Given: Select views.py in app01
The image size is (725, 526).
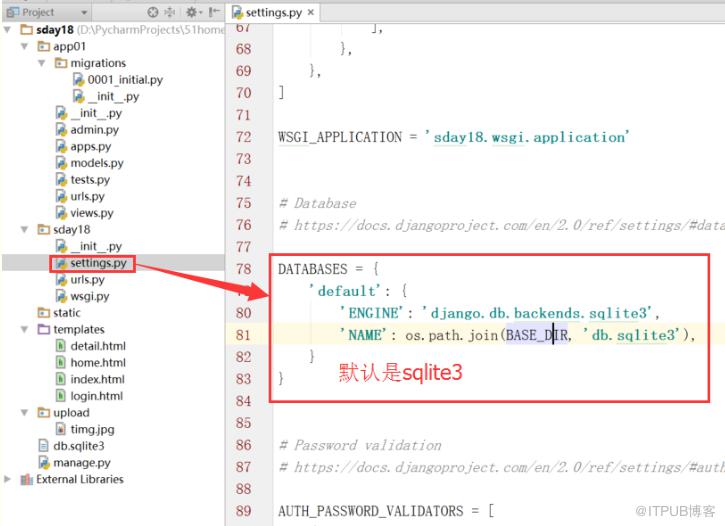Looking at the screenshot, I should tap(92, 213).
